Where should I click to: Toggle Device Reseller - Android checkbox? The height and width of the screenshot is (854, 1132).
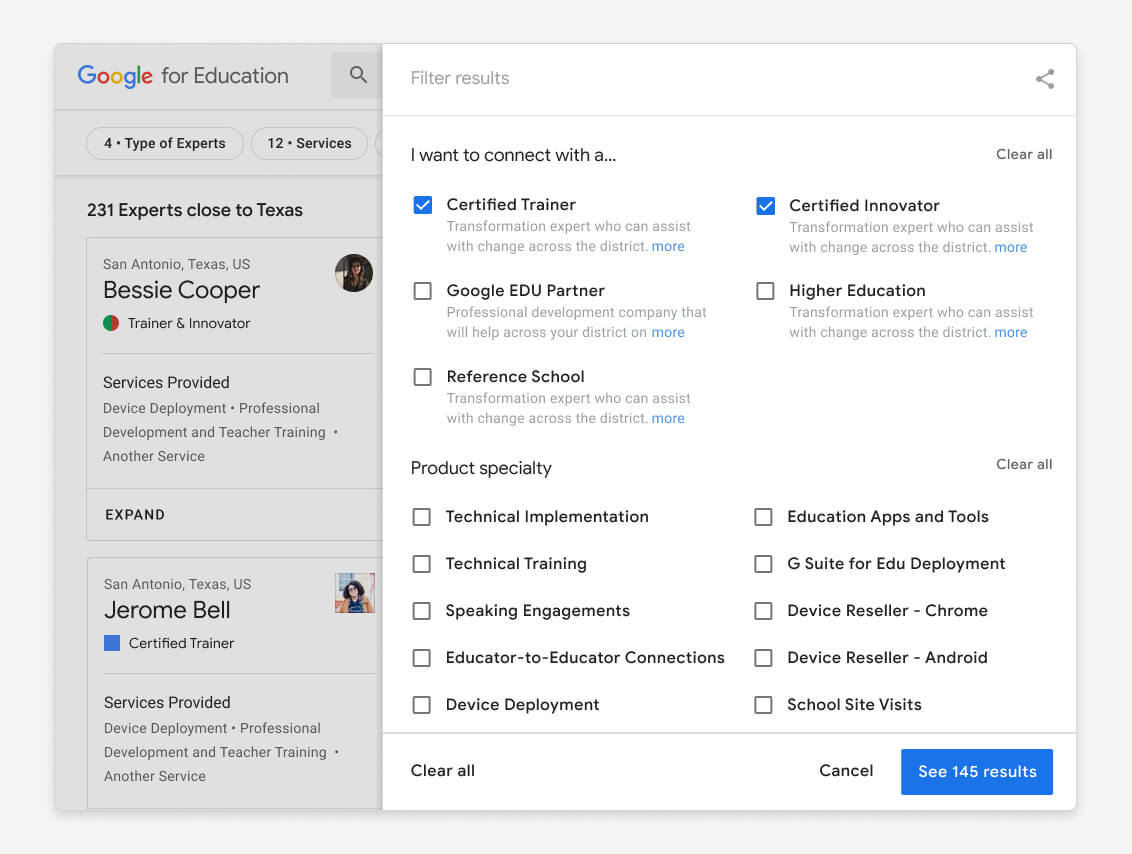(763, 658)
